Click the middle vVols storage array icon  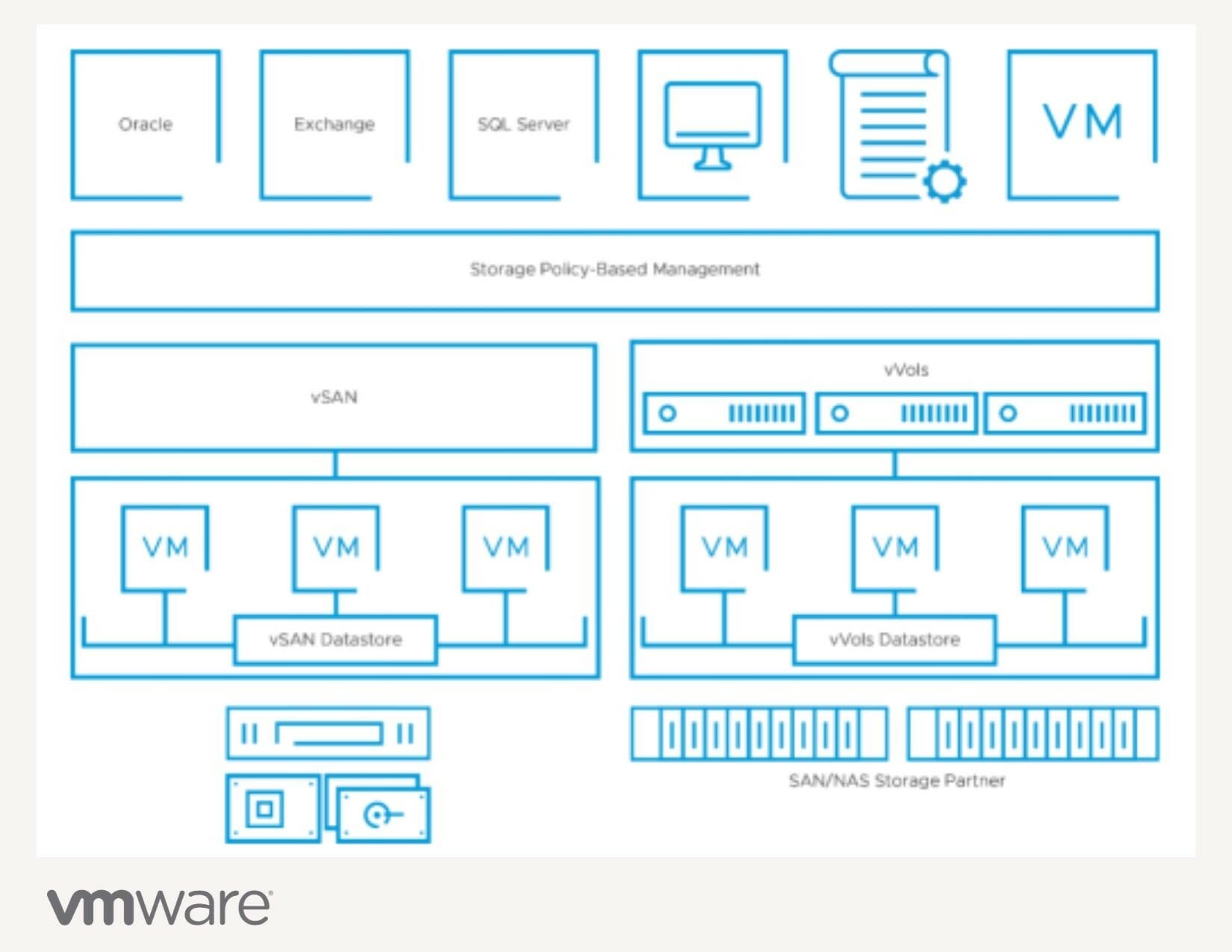895,413
